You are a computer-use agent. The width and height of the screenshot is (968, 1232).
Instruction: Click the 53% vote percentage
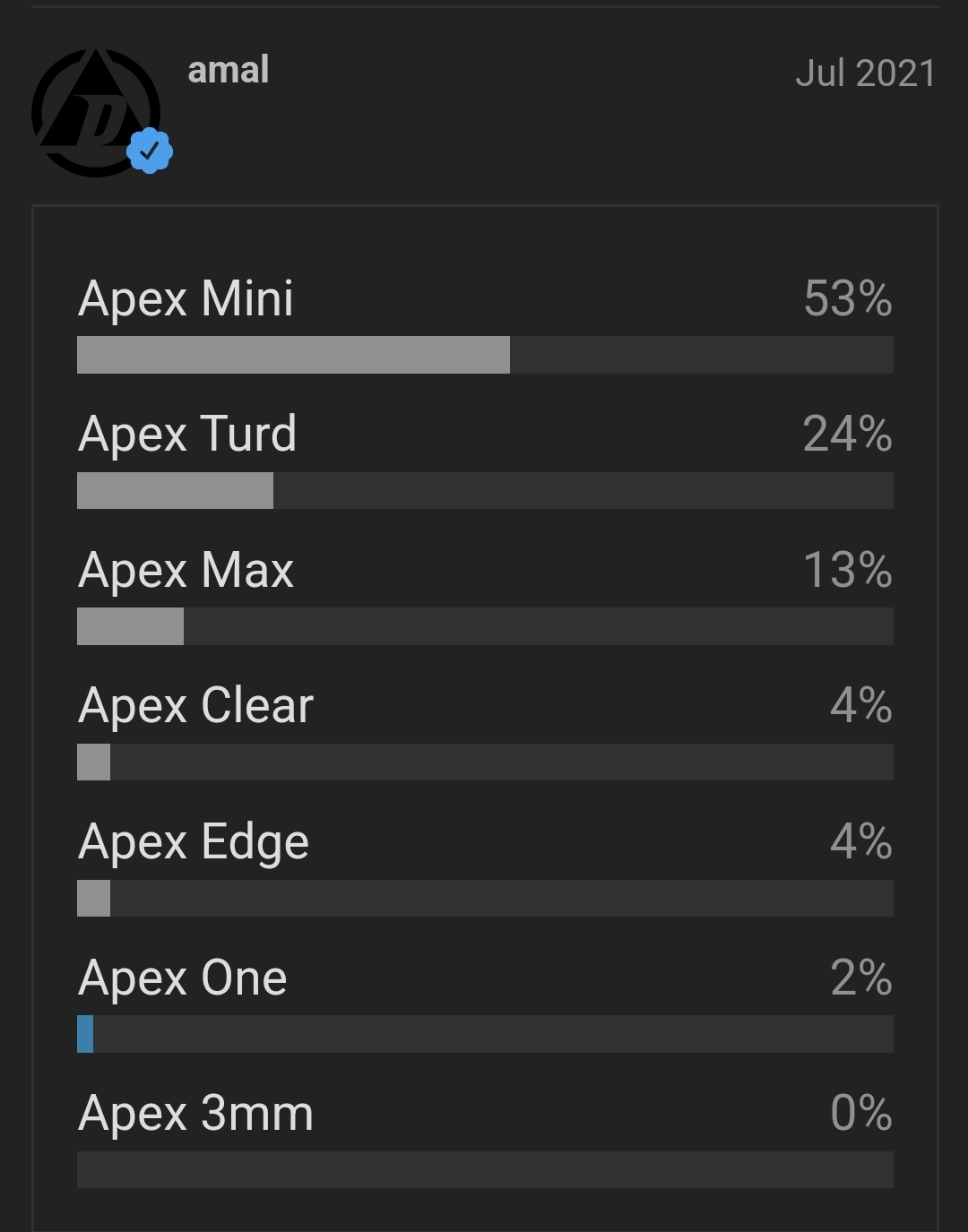coord(848,298)
